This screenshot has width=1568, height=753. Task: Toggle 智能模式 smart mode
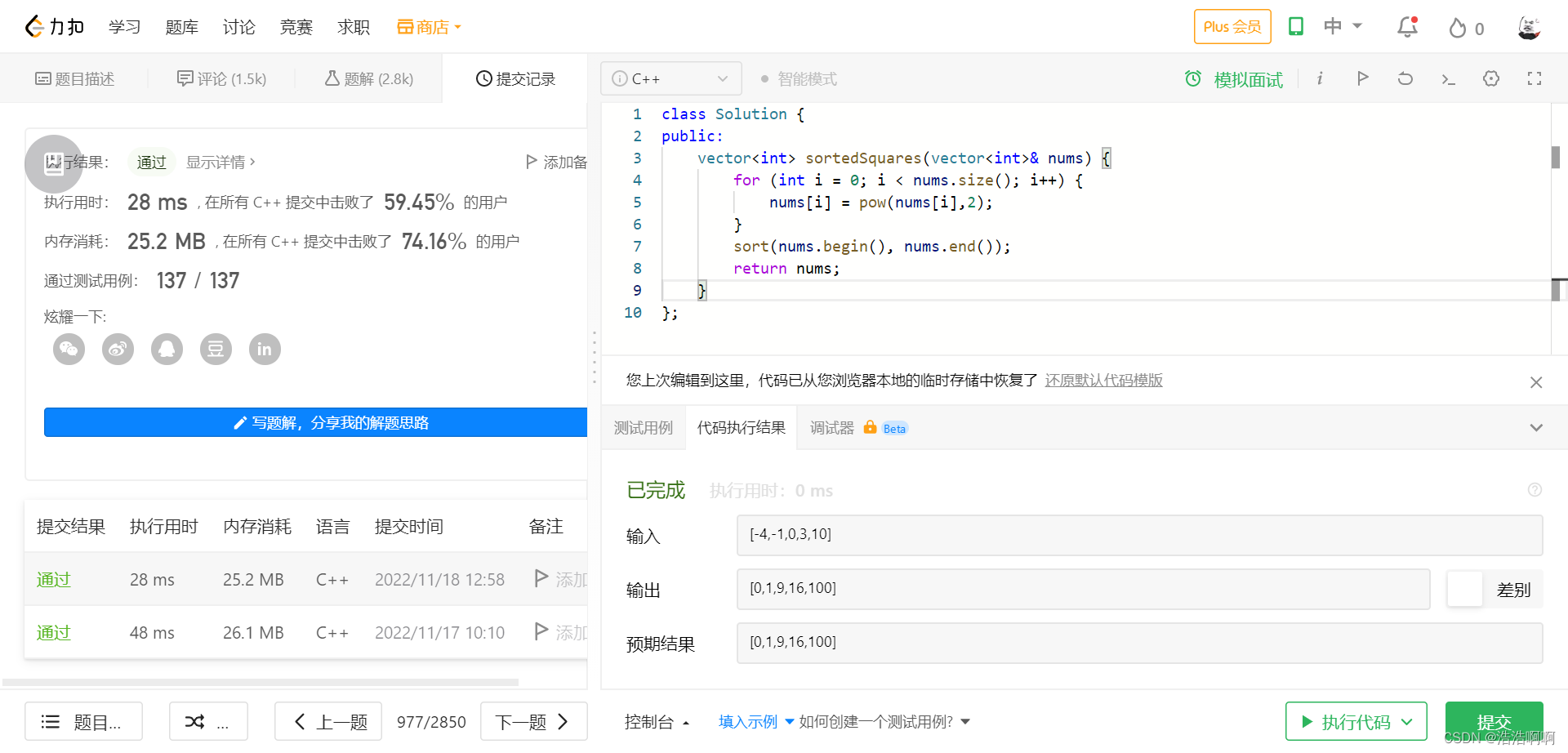click(798, 79)
